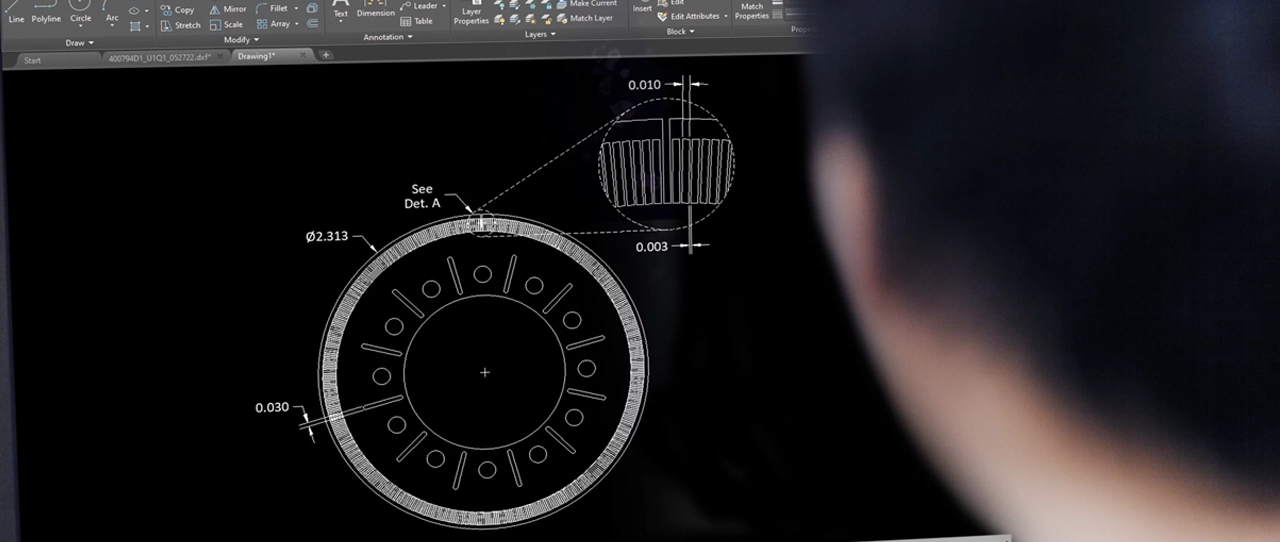Open the Edit Attributes dropdown arrow

point(726,16)
